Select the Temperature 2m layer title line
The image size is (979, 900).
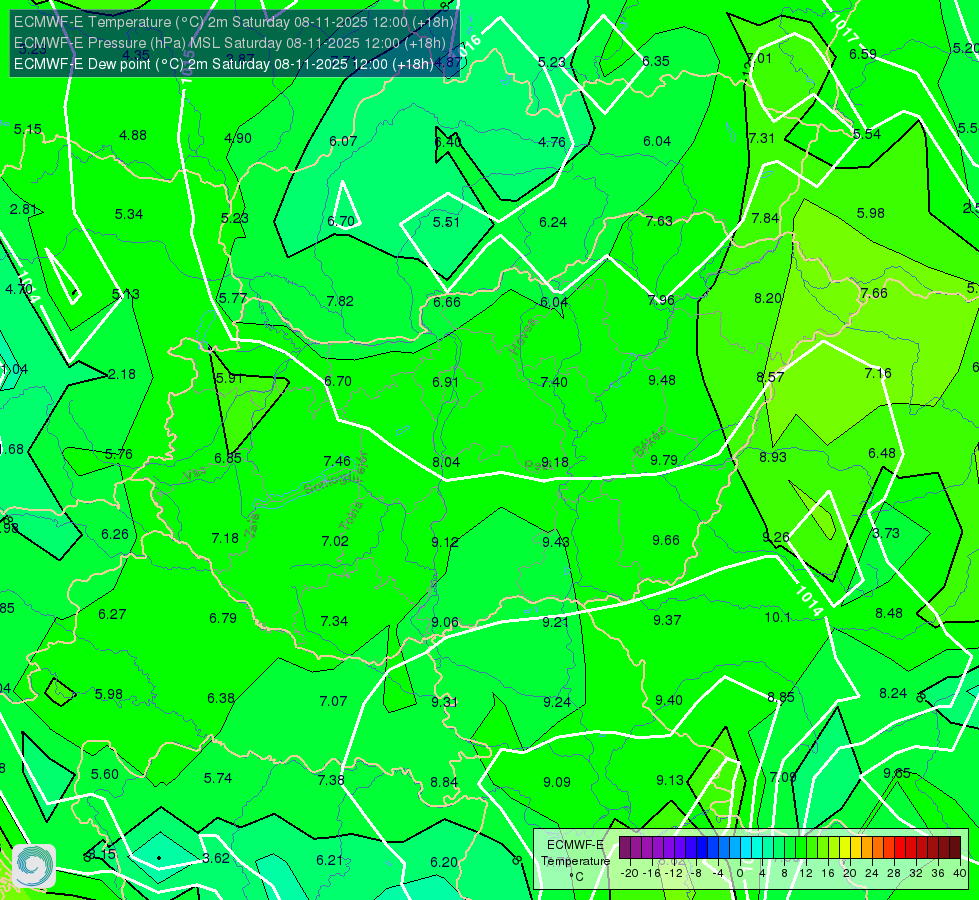[x=234, y=22]
